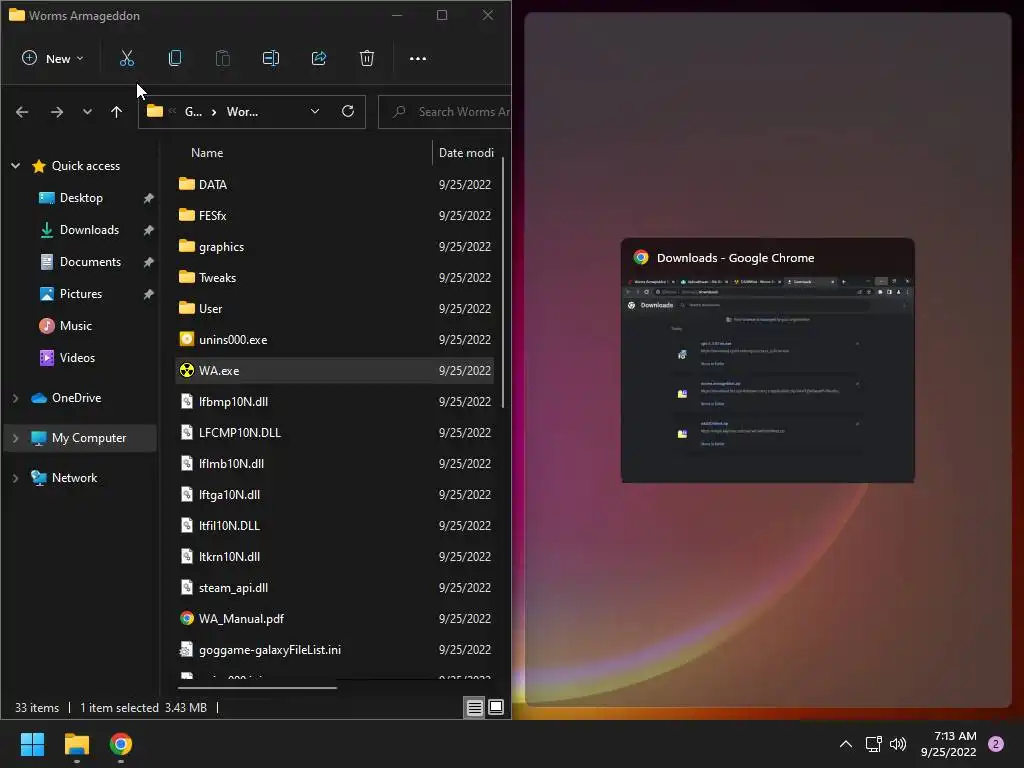Click the Cut scissors icon
Image resolution: width=1024 pixels, height=768 pixels.
pos(127,58)
